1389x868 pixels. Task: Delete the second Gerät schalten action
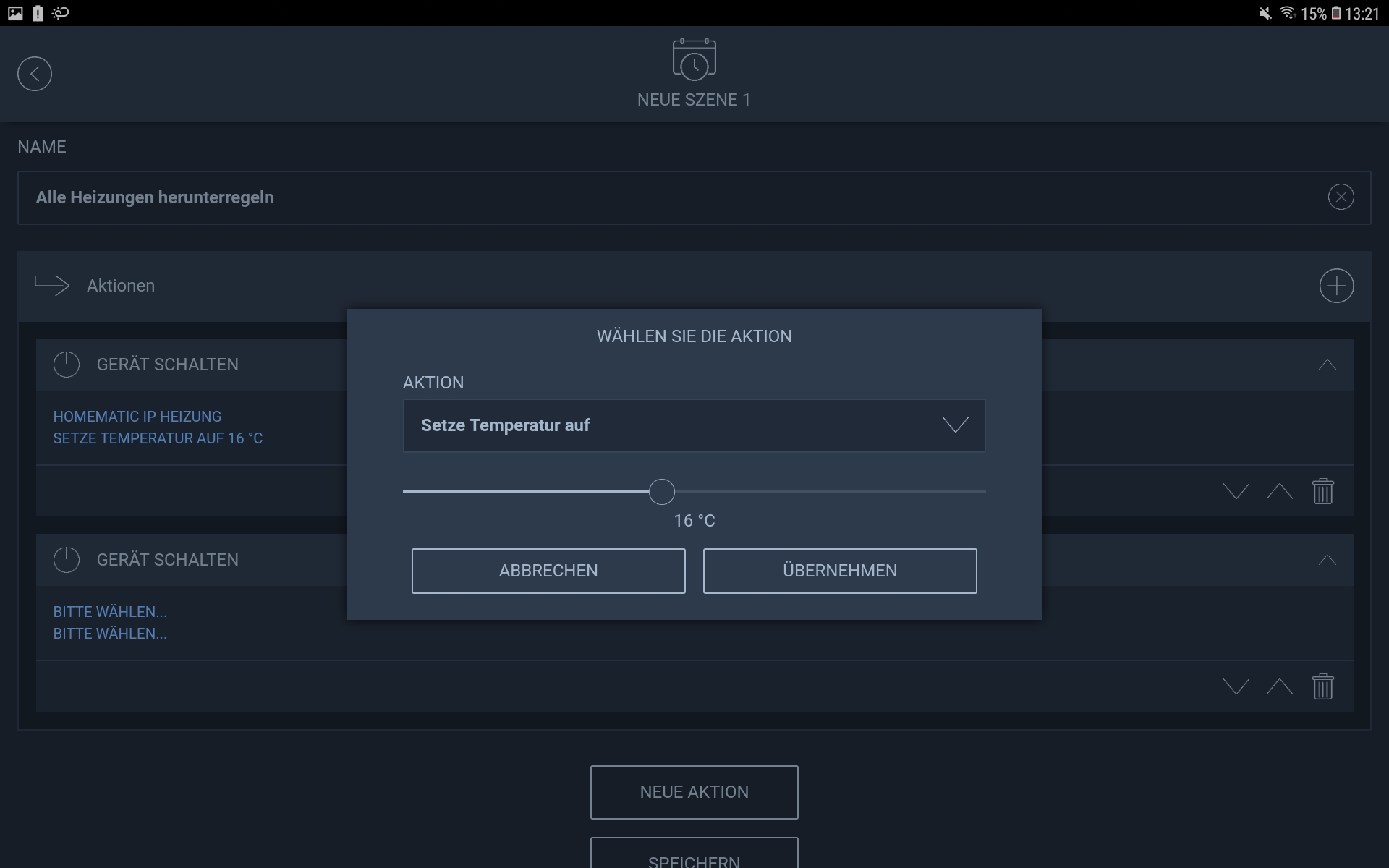click(x=1322, y=686)
